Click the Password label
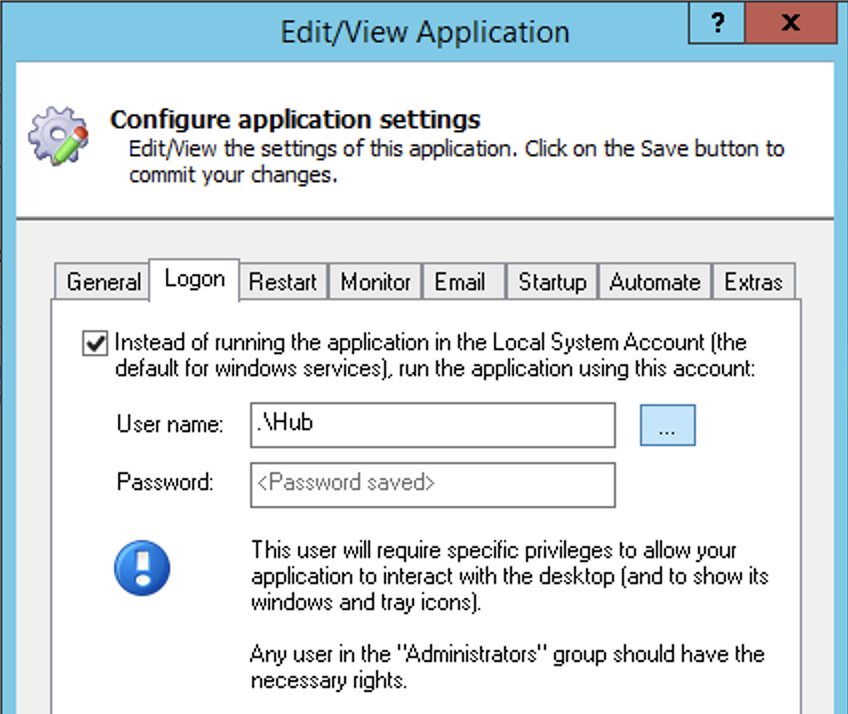 click(165, 481)
